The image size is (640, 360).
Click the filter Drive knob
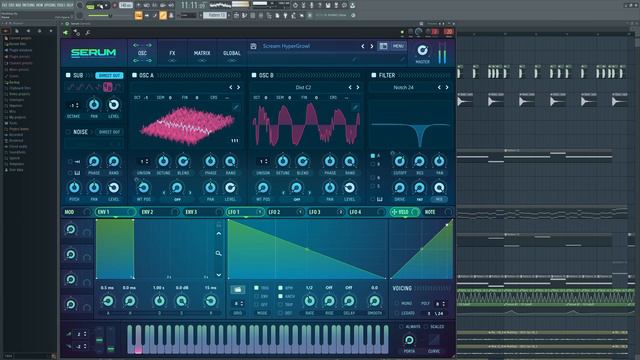coord(400,188)
